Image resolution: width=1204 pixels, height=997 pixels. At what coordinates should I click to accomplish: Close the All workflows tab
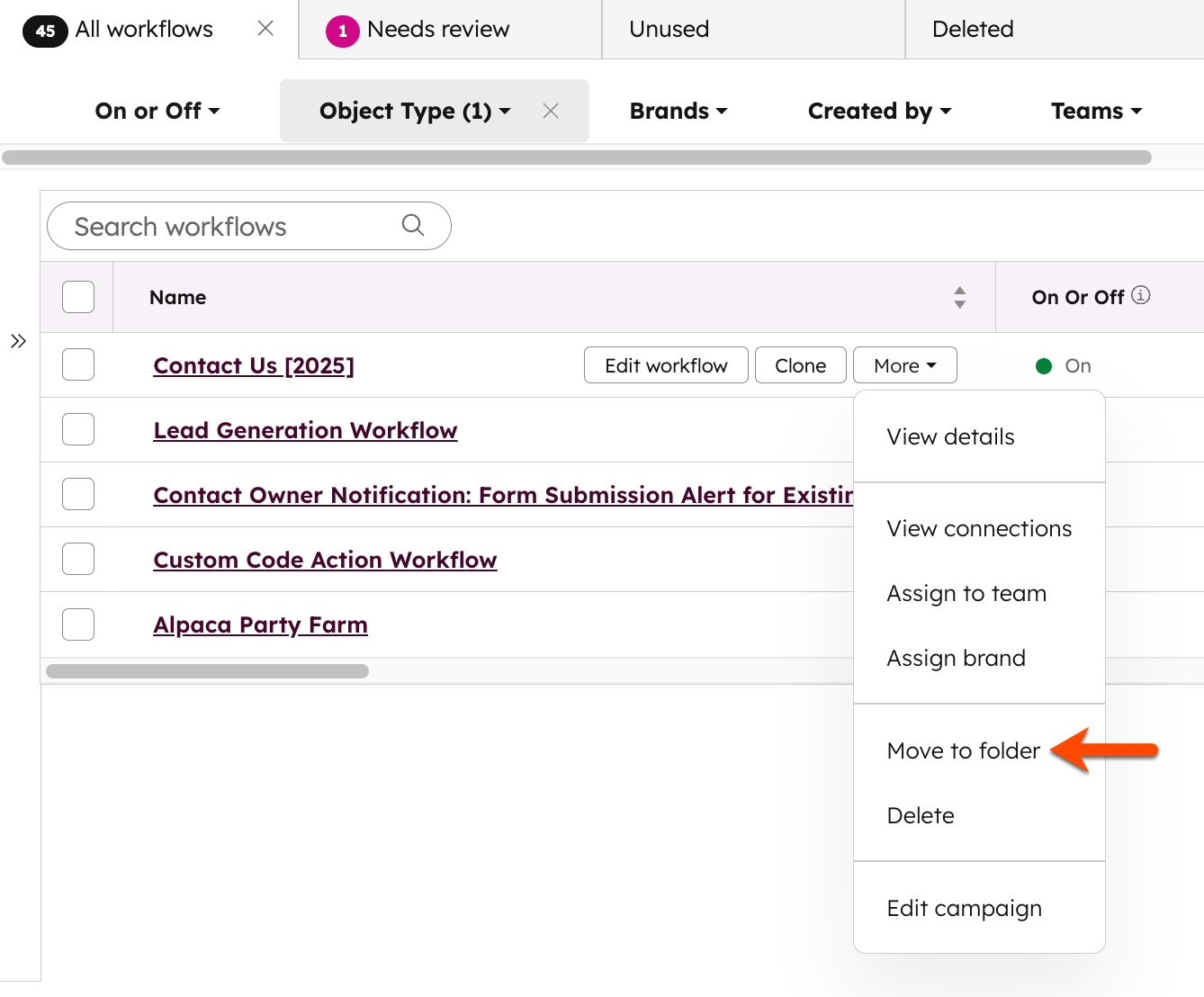265,28
